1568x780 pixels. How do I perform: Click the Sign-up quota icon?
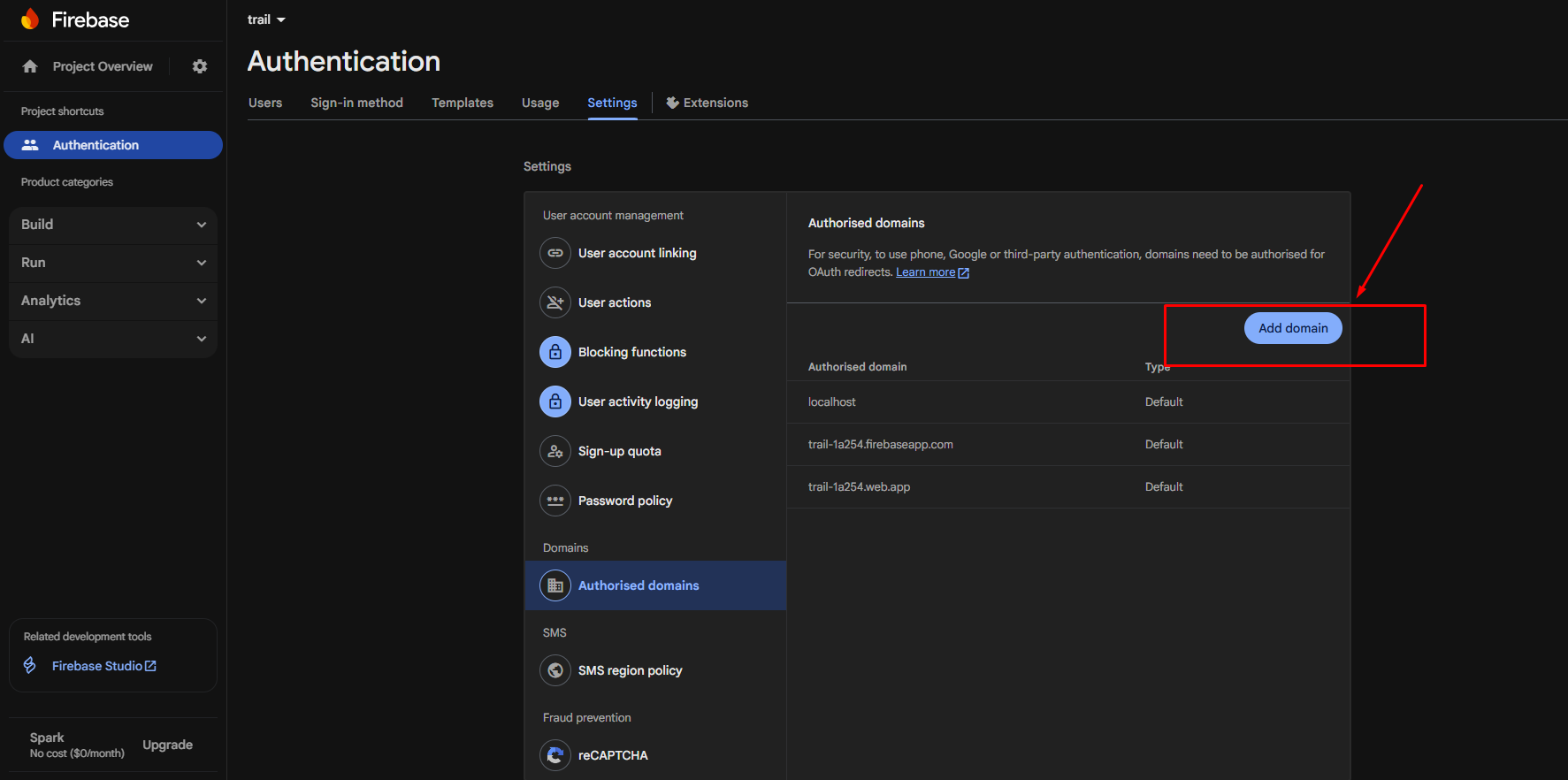[555, 451]
